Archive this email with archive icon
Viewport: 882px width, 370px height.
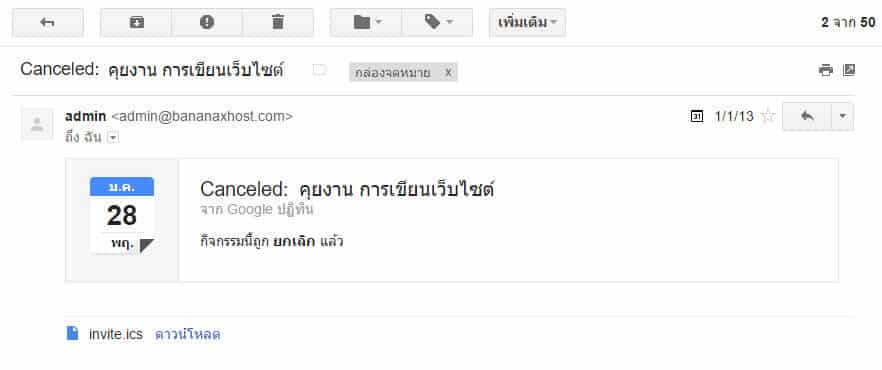136,22
